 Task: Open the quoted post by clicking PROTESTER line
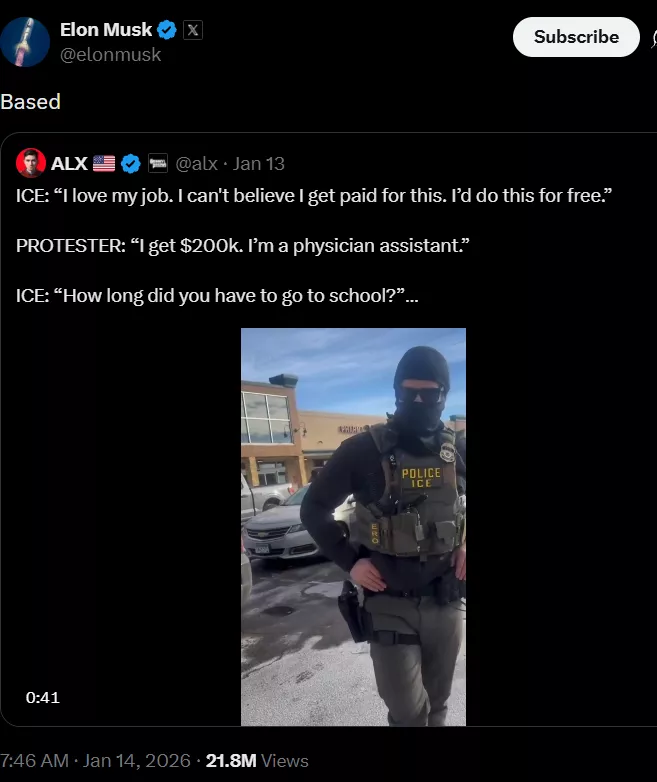click(x=242, y=246)
